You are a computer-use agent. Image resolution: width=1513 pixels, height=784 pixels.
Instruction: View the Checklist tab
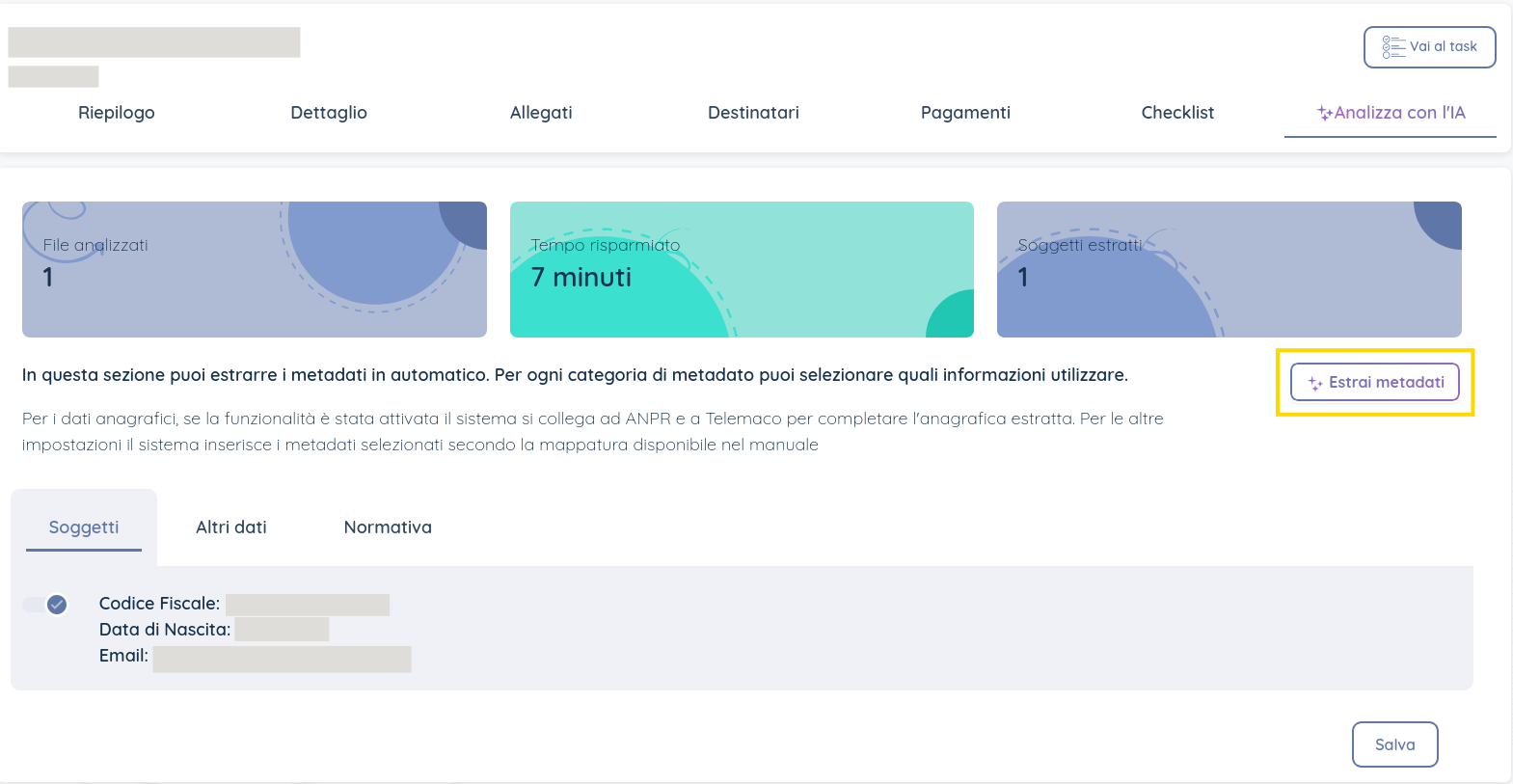click(1177, 113)
